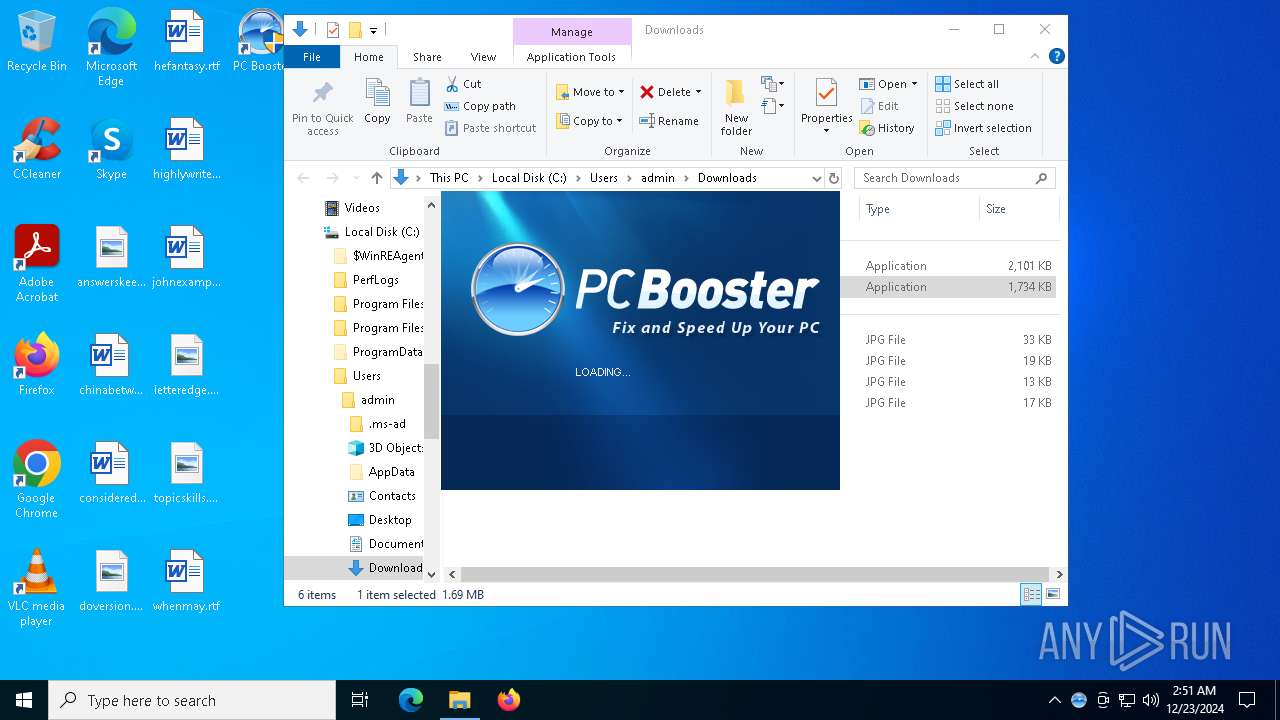1280x720 pixels.
Task: Click the Manage contextual tab
Action: [x=572, y=32]
